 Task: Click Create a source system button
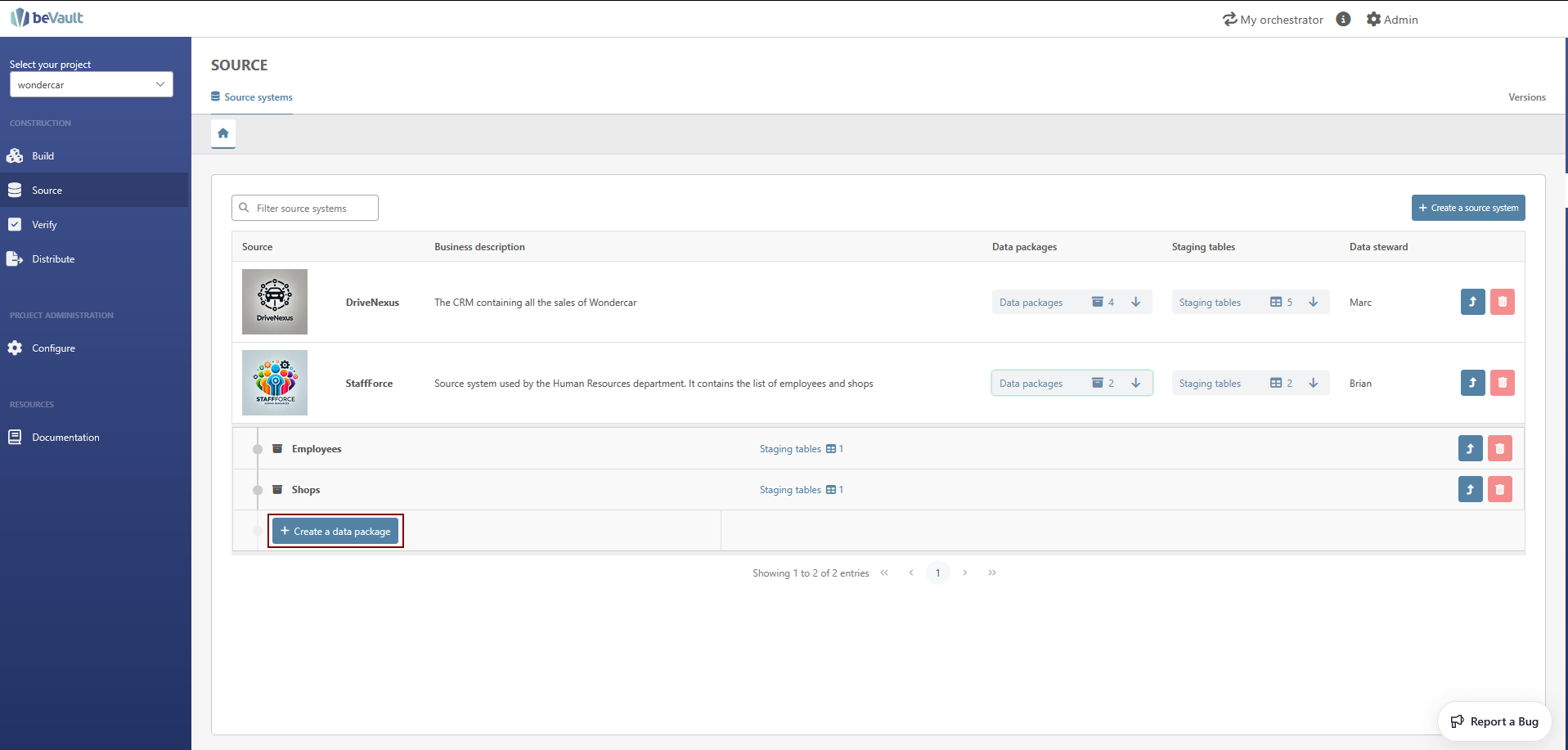tap(1467, 208)
